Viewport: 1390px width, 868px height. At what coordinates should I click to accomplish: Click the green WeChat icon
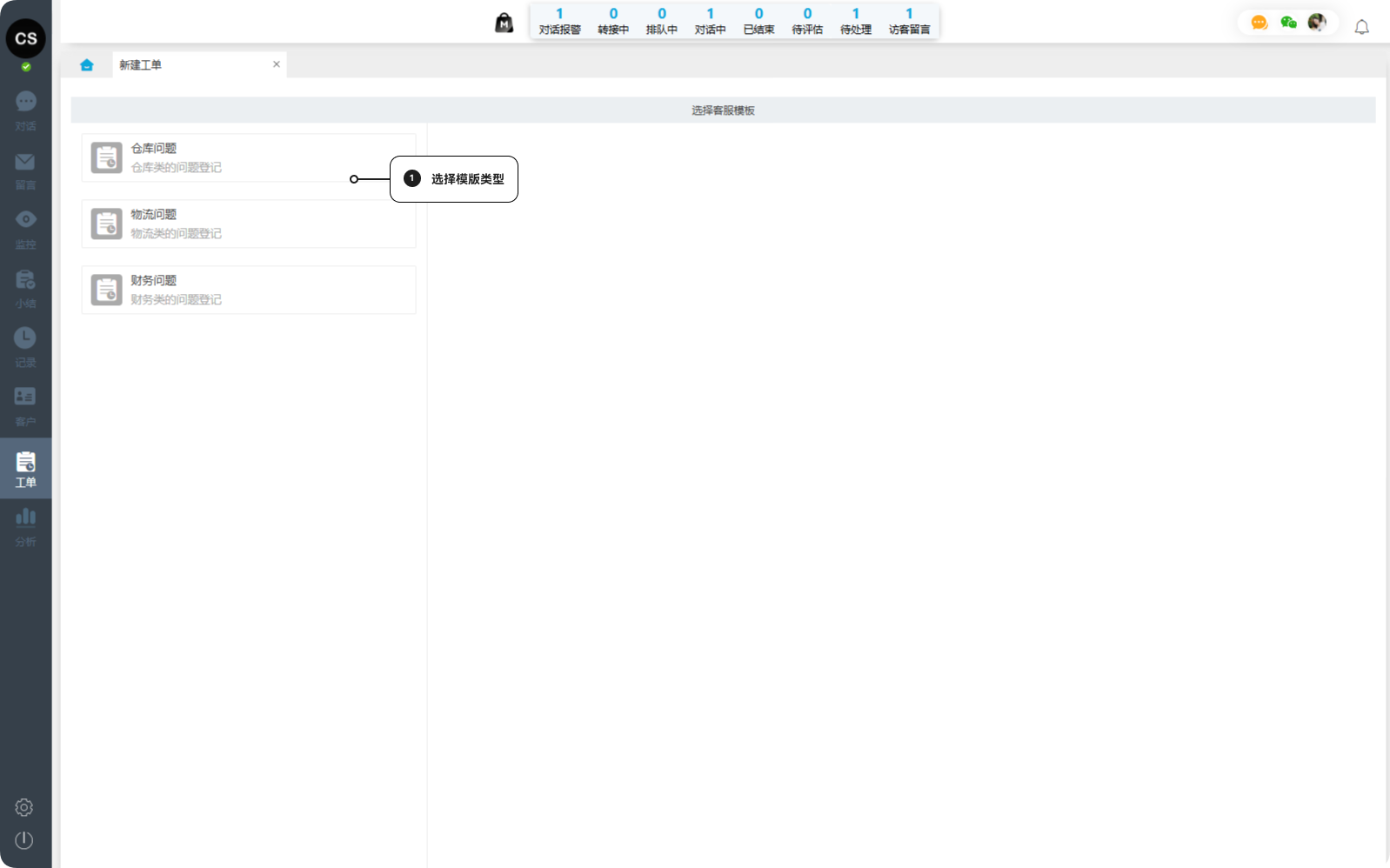tap(1288, 23)
